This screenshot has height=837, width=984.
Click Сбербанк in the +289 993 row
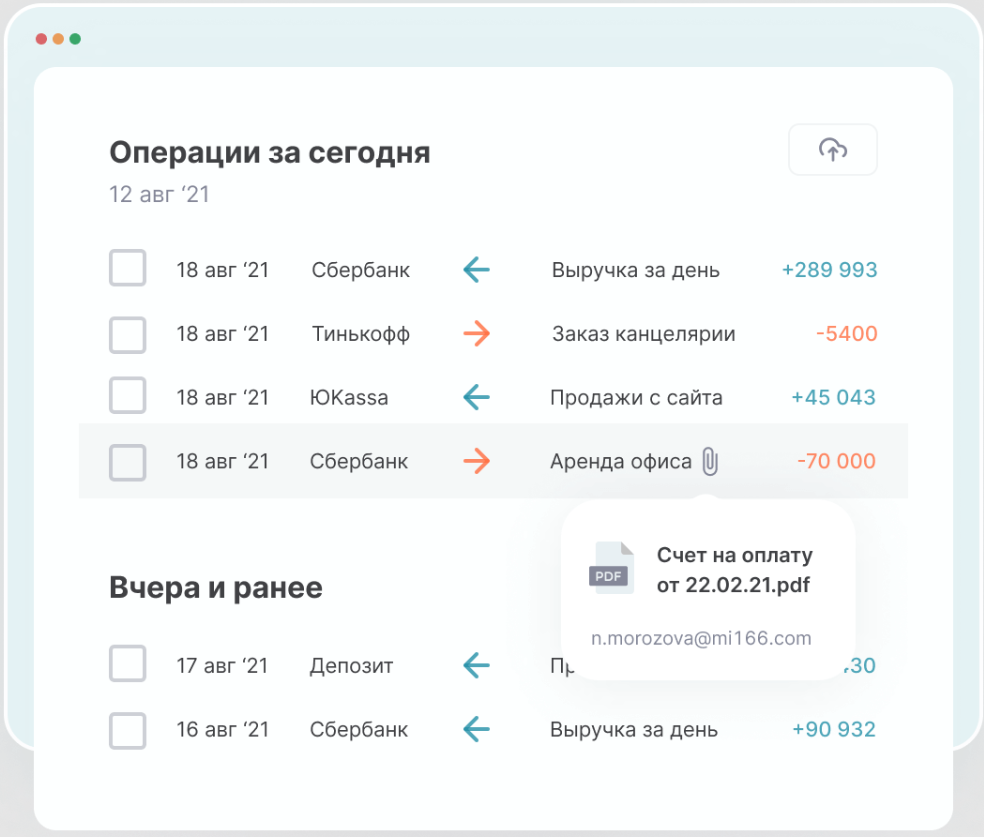[x=361, y=270]
